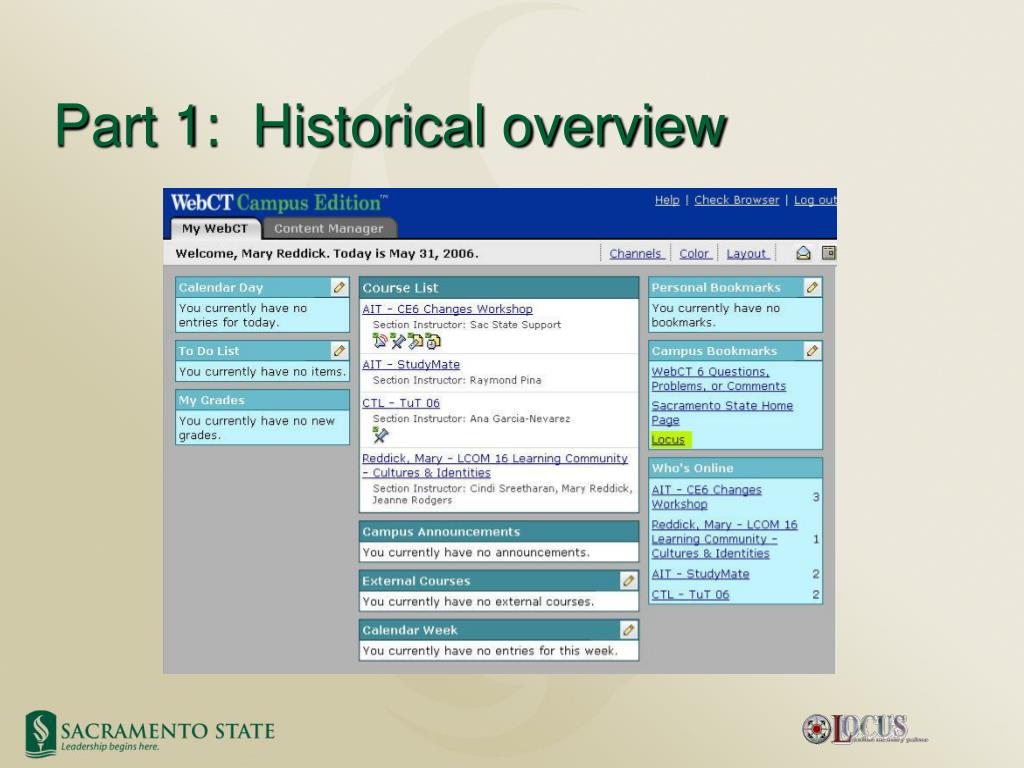Click 'Section Instructor: Raymond Pina' text
Viewport: 1024px width, 768px height.
point(456,380)
